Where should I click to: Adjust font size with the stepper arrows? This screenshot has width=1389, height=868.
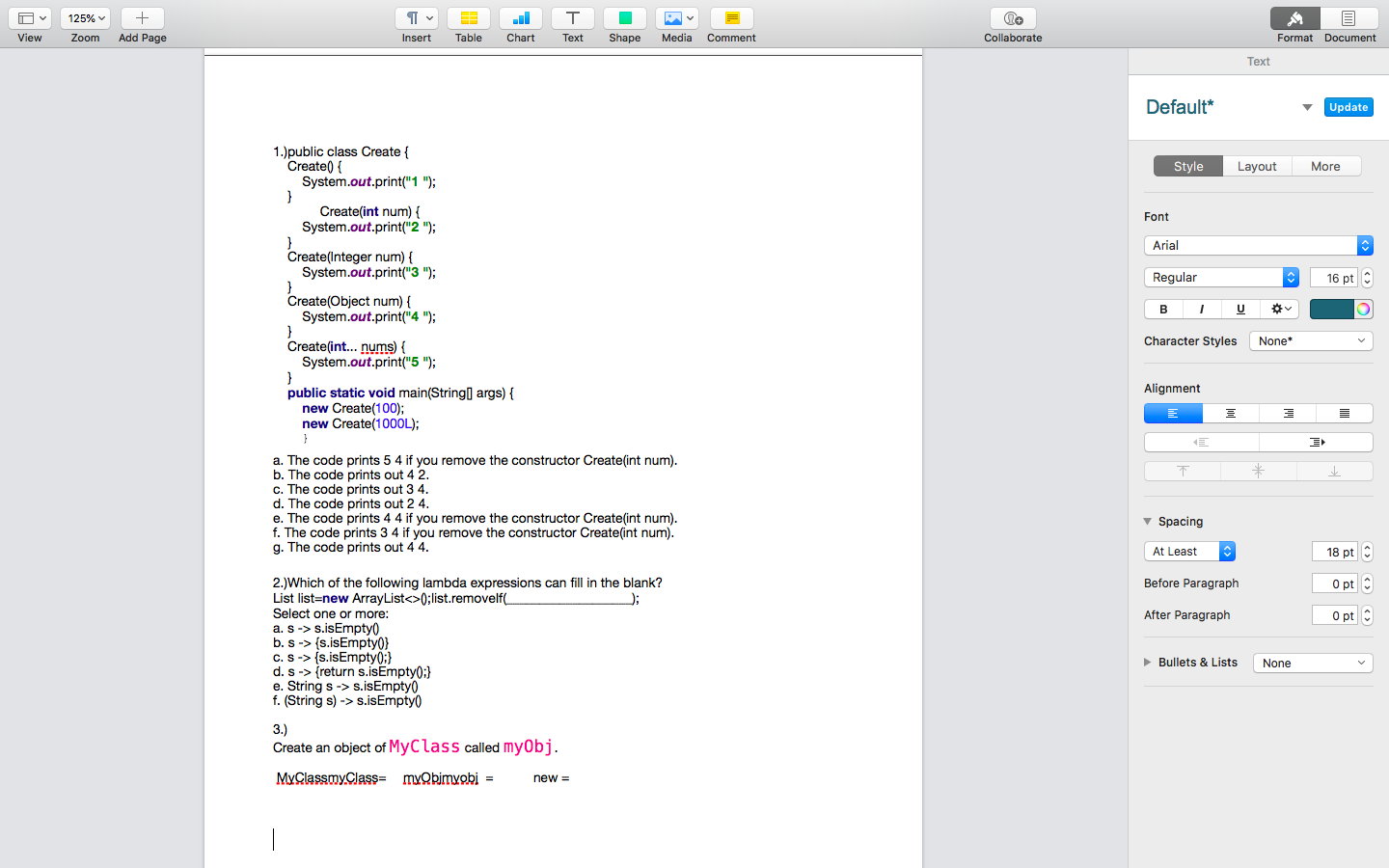point(1367,278)
